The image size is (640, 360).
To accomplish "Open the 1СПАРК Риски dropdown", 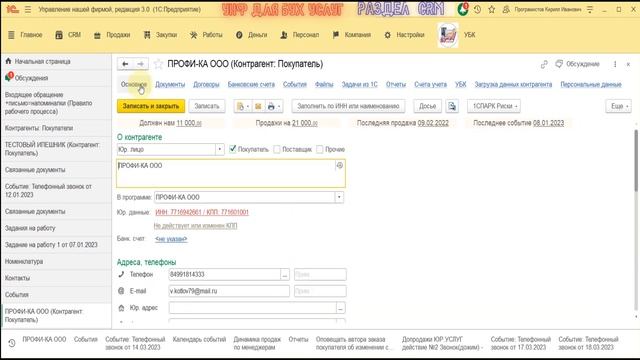I will pyautogui.click(x=494, y=106).
